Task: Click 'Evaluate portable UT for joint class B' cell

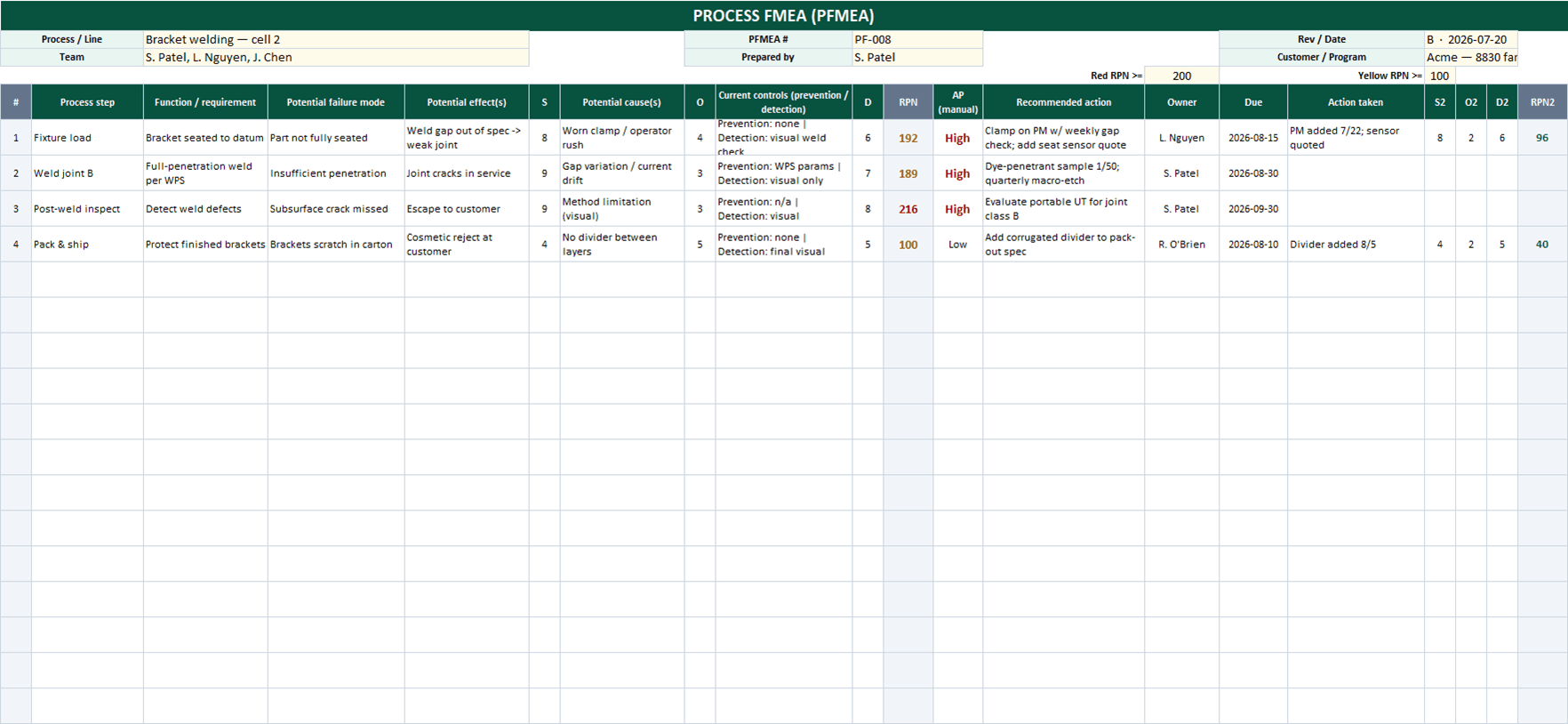Action: [x=1063, y=209]
